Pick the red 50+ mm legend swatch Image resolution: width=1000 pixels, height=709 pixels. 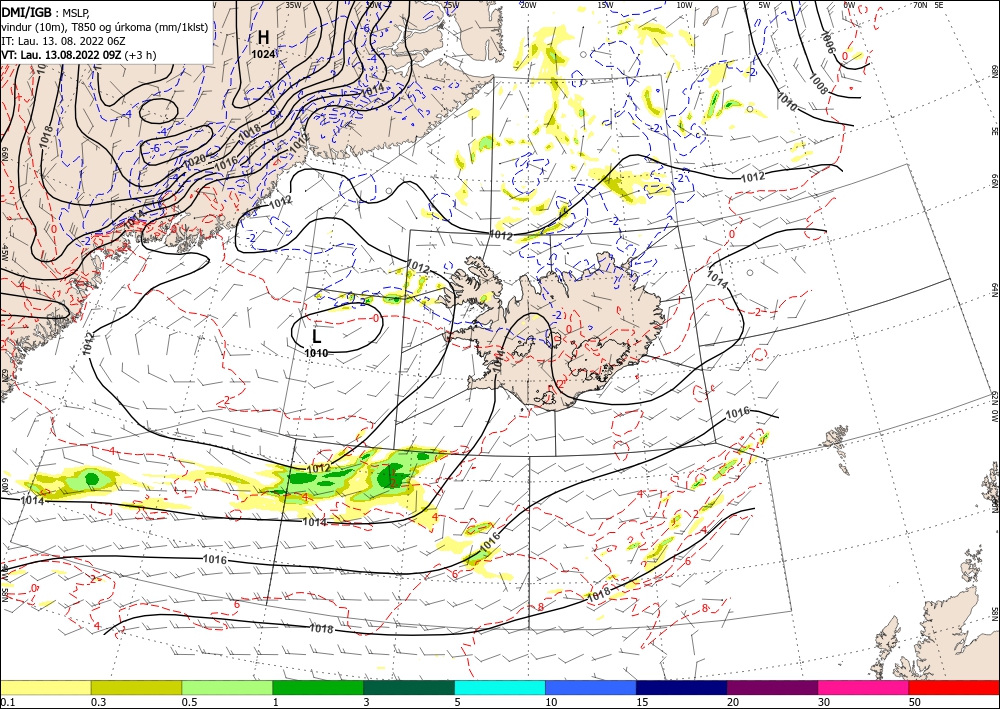954,687
